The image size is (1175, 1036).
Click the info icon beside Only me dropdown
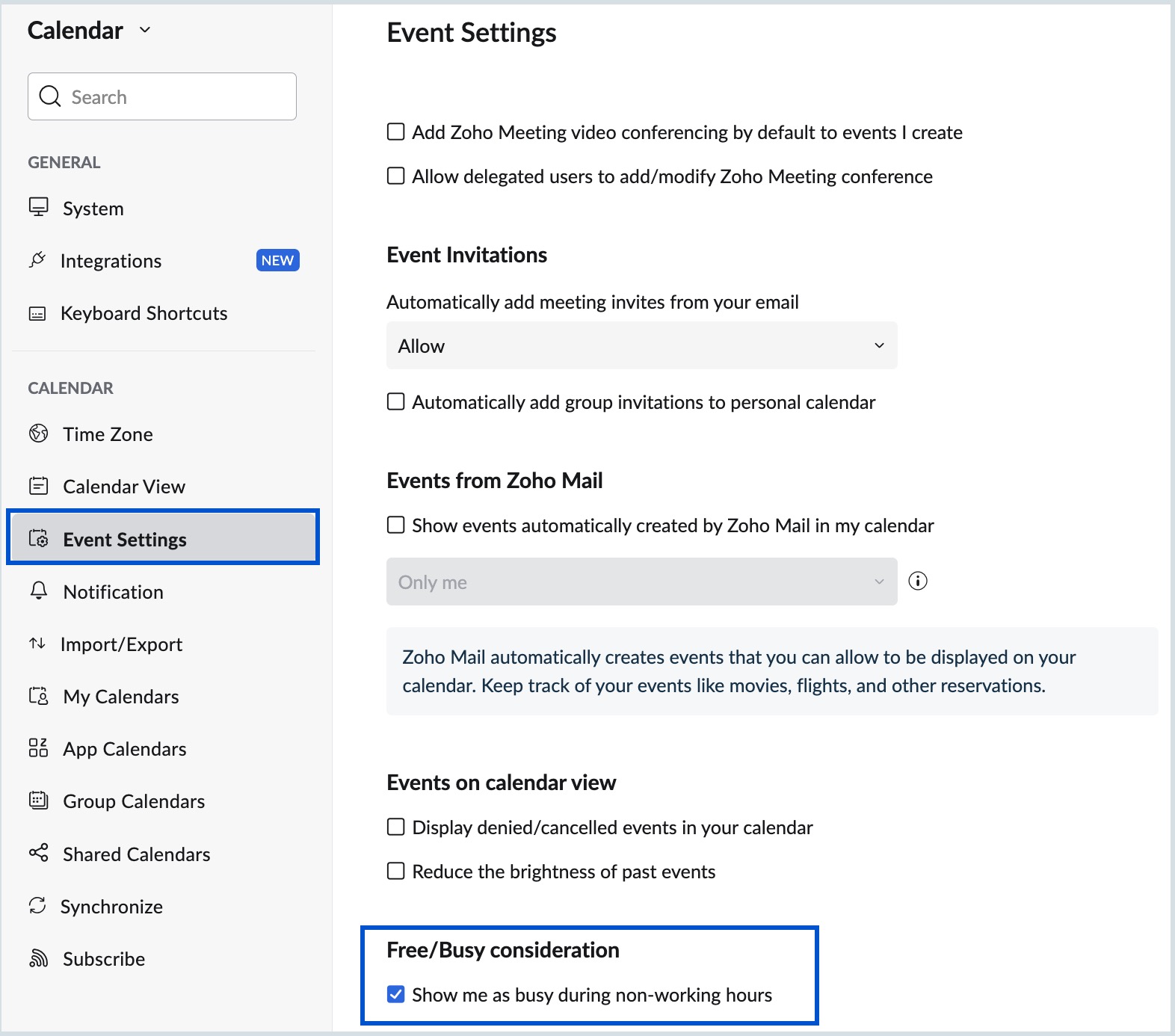tap(918, 581)
